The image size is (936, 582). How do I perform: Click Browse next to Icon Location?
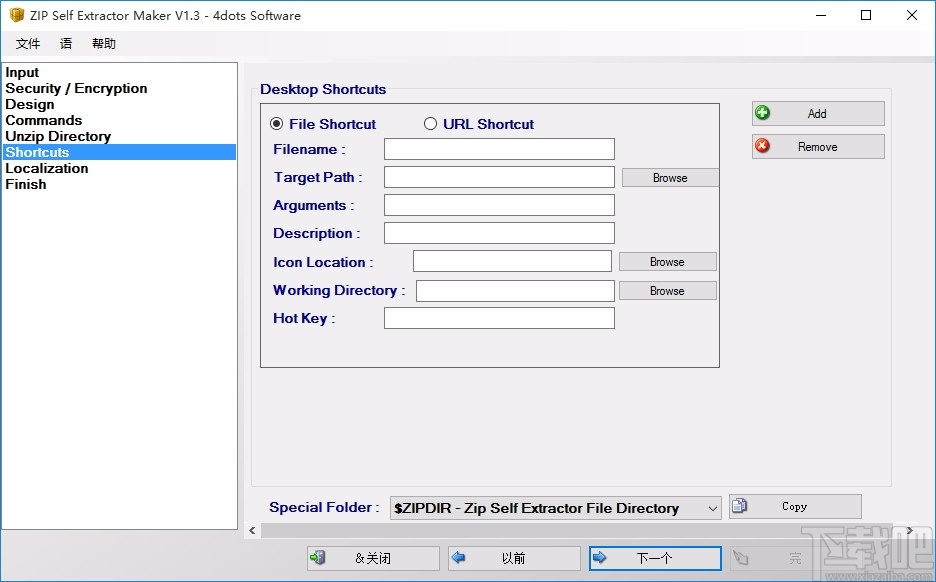pyautogui.click(x=667, y=261)
